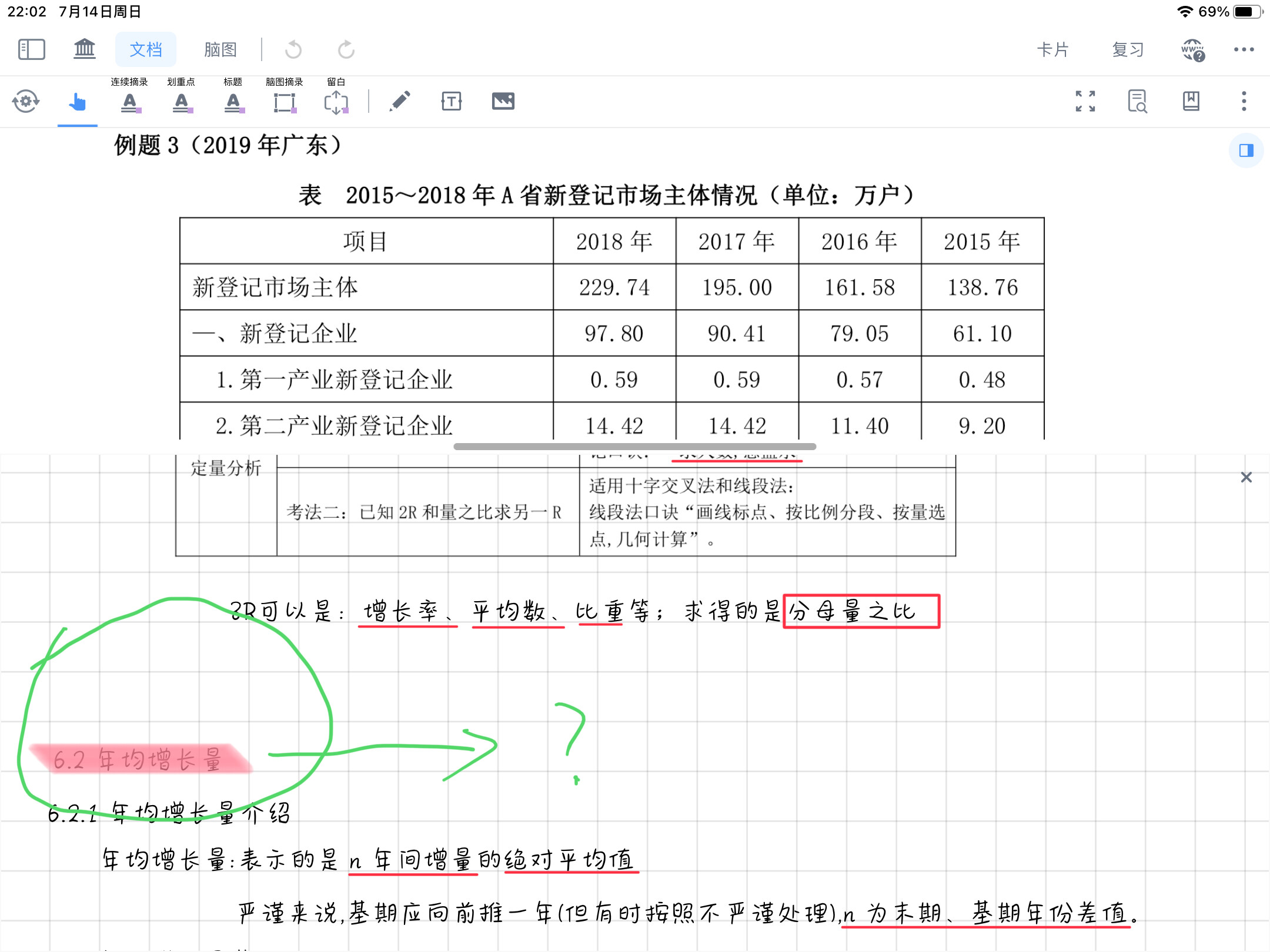Redo the last action
The image size is (1270, 952).
pyautogui.click(x=346, y=50)
